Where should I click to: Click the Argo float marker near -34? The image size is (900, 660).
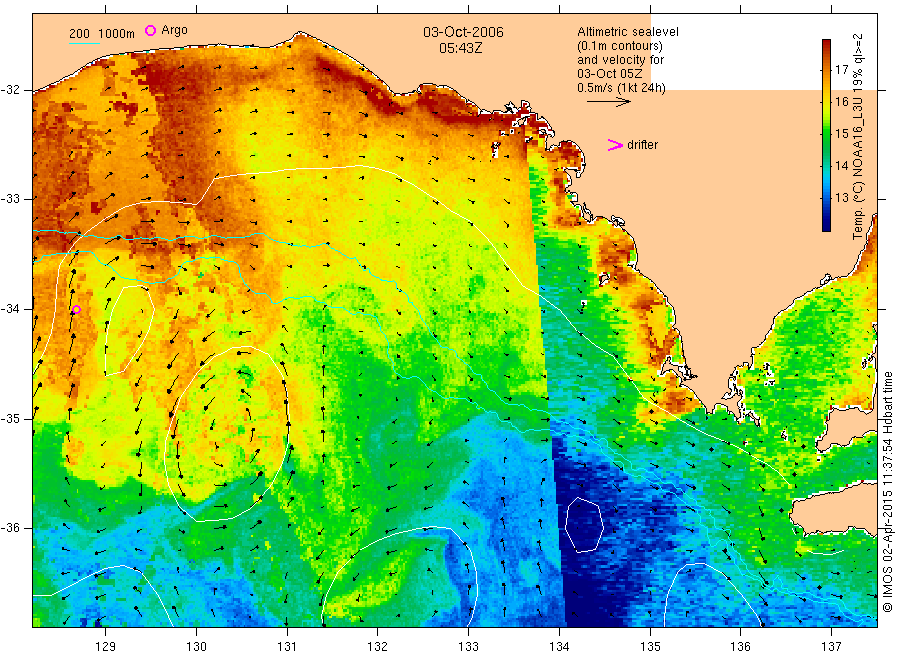(x=76, y=310)
